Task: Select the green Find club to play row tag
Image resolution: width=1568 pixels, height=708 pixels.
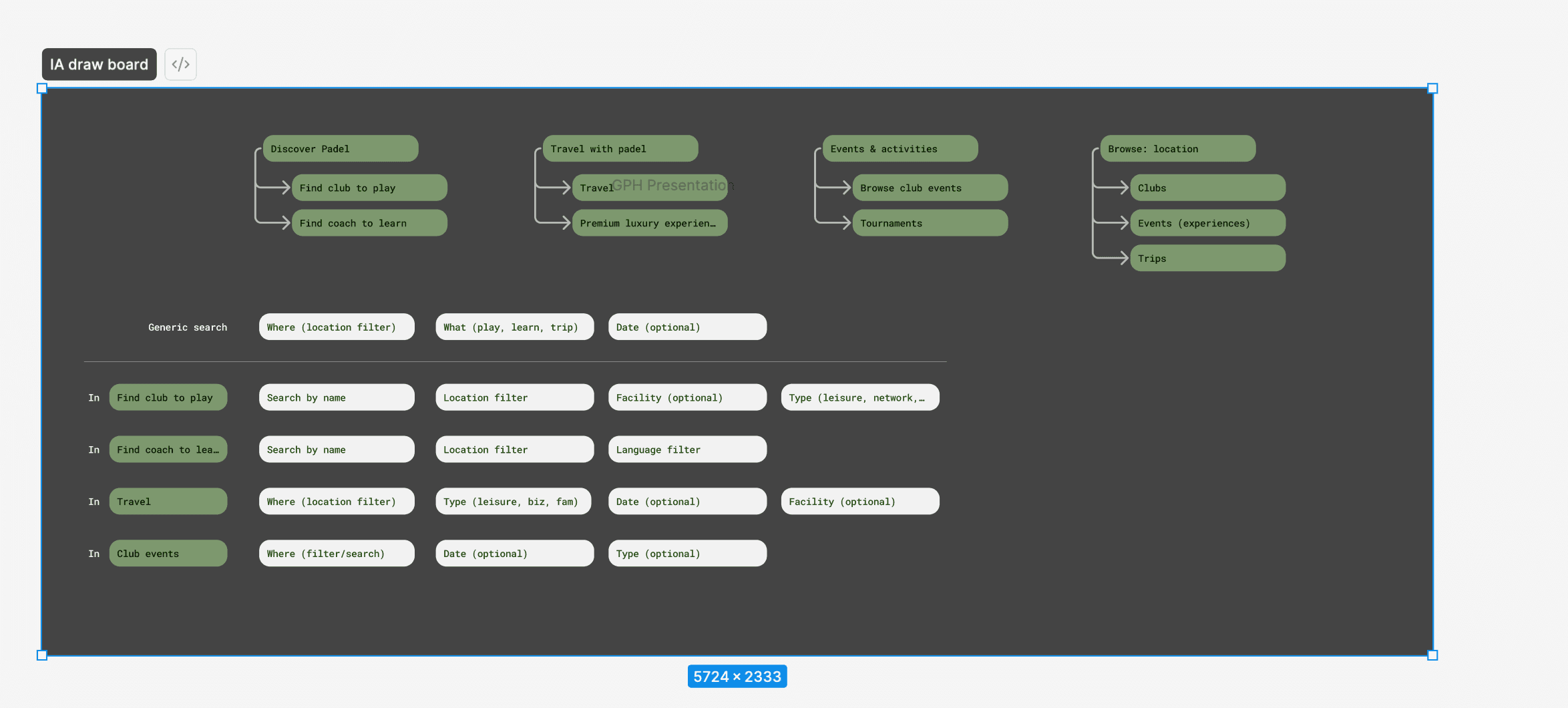Action: pyautogui.click(x=168, y=397)
